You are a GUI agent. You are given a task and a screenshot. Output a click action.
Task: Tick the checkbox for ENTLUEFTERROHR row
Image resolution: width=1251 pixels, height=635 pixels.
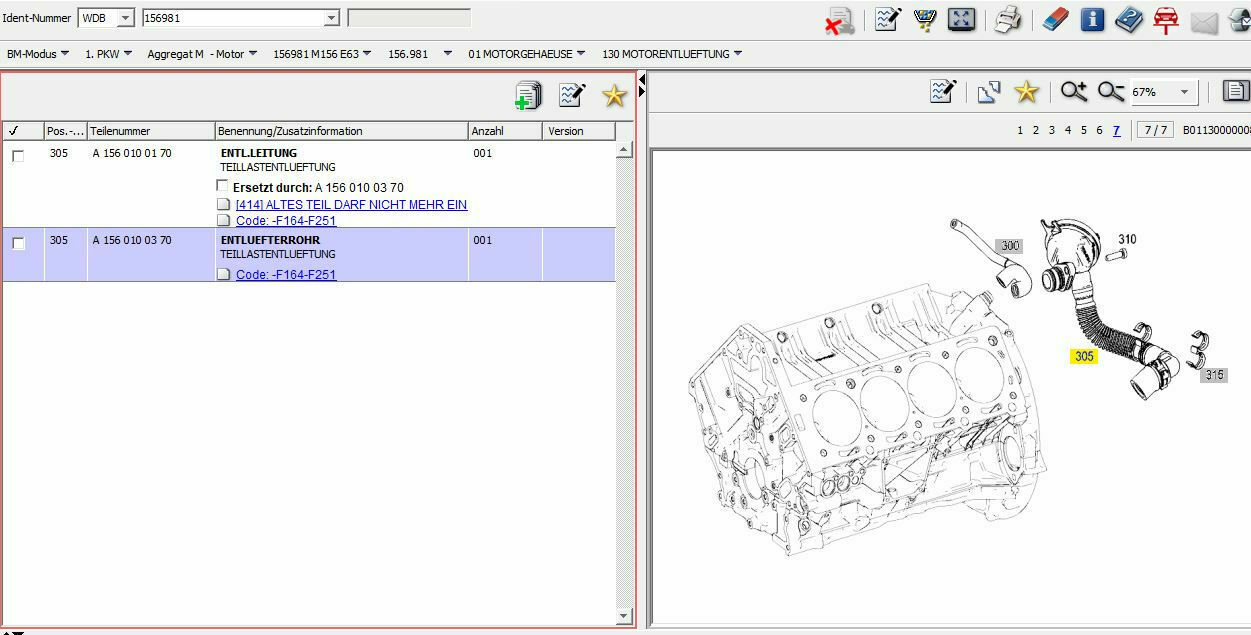click(18, 243)
